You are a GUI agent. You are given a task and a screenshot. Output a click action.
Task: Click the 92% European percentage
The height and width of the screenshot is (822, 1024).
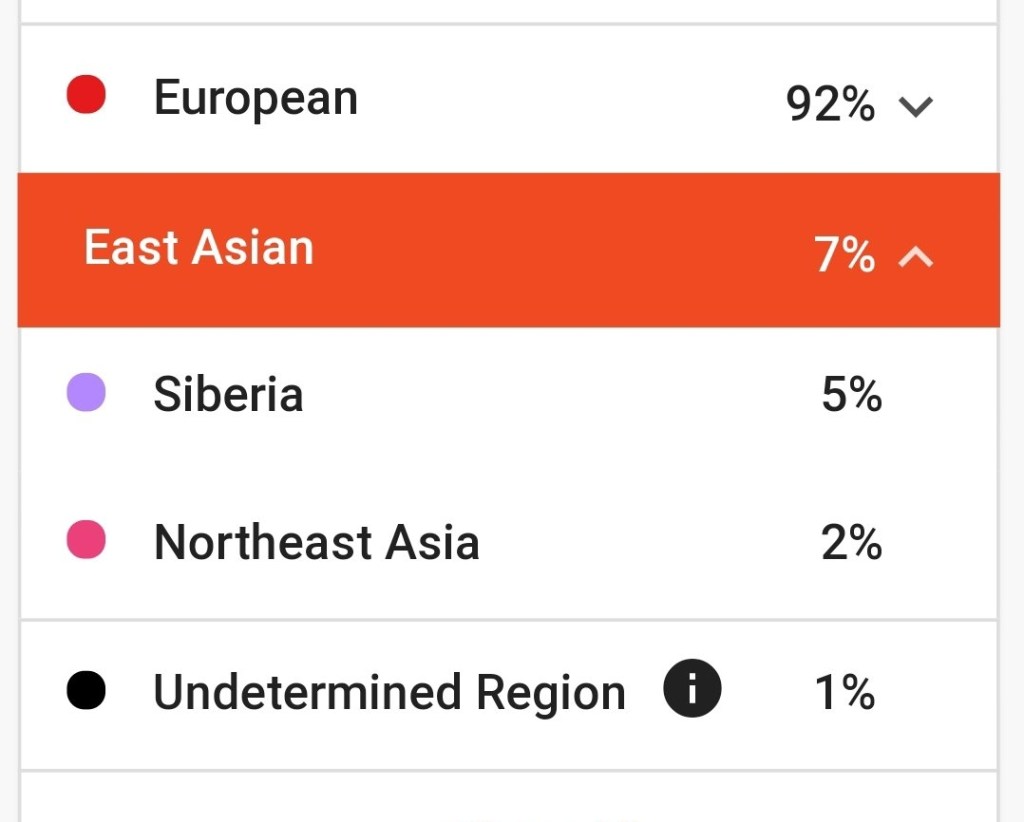[x=830, y=104]
